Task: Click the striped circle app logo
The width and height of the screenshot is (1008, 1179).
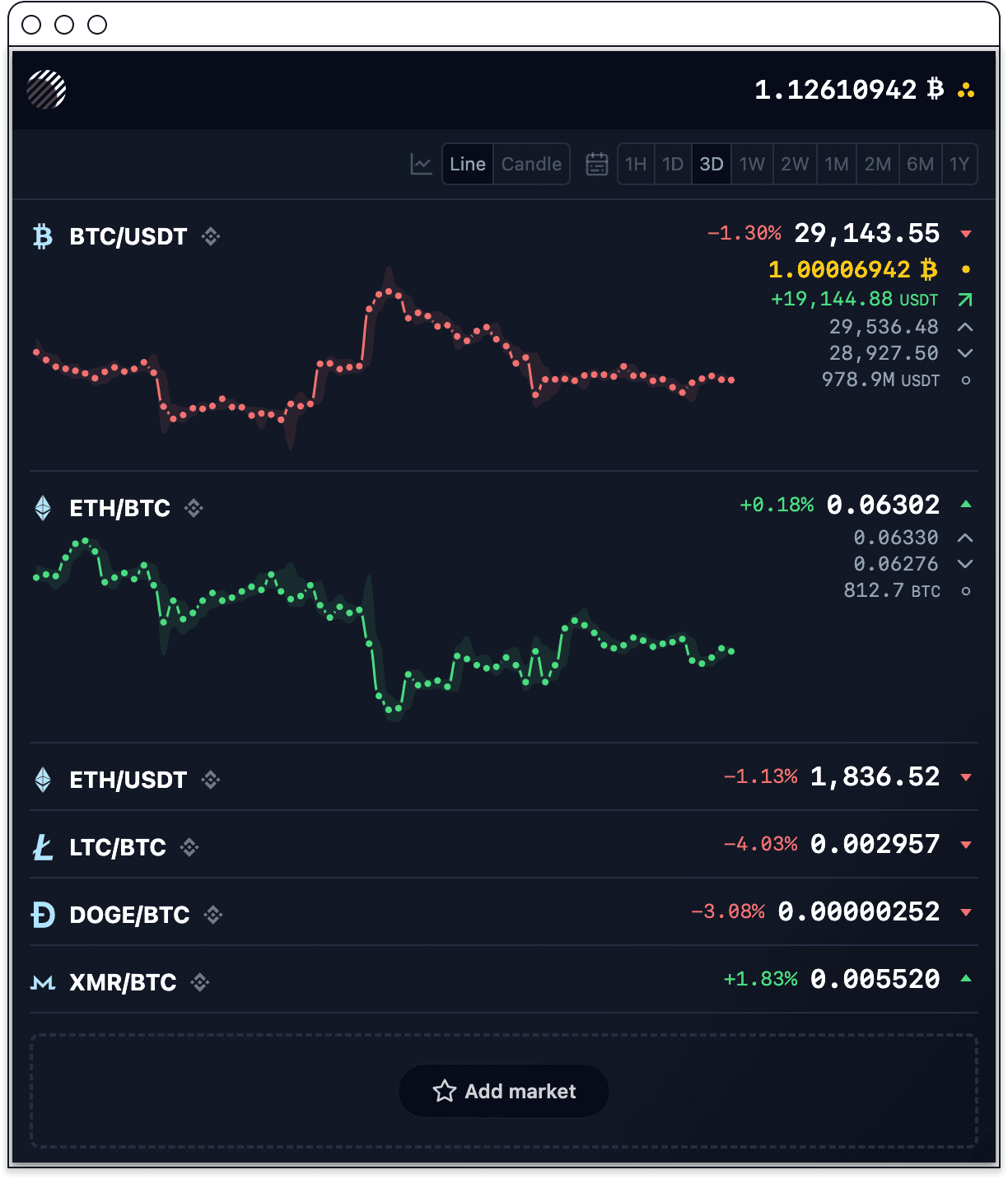Action: point(46,89)
